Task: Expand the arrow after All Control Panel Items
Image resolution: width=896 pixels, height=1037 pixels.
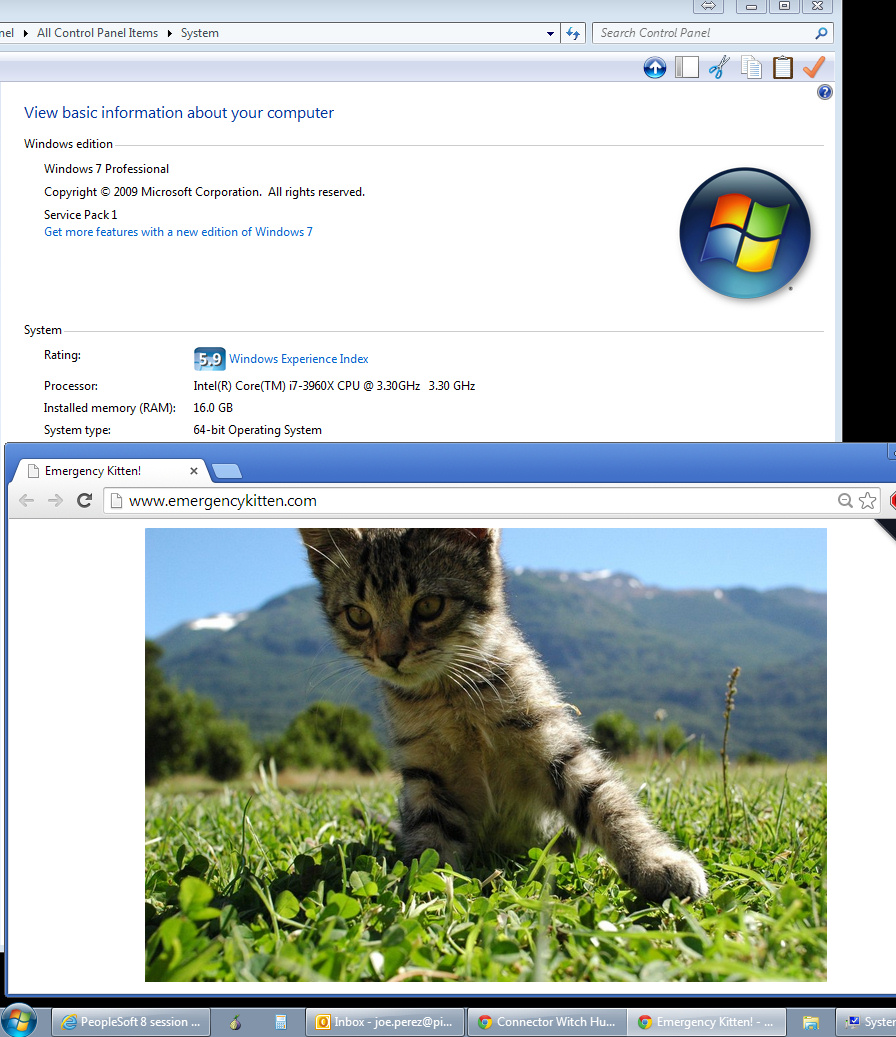Action: [x=169, y=33]
